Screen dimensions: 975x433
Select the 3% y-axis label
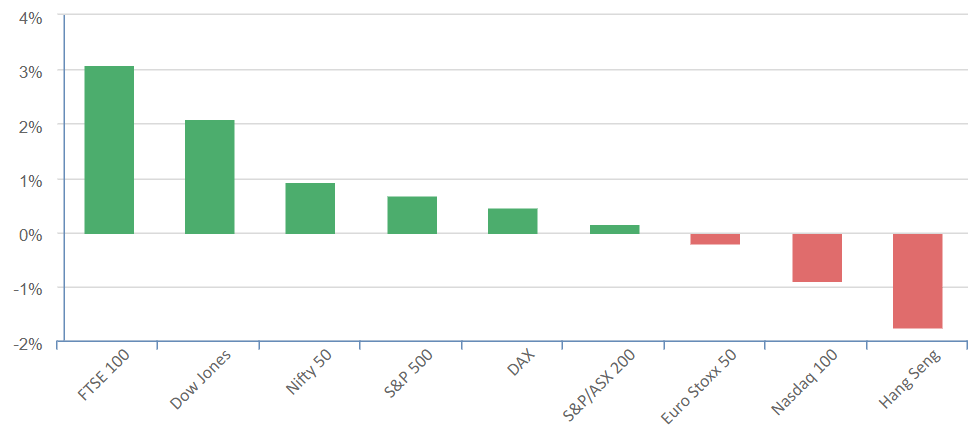[x=29, y=71]
